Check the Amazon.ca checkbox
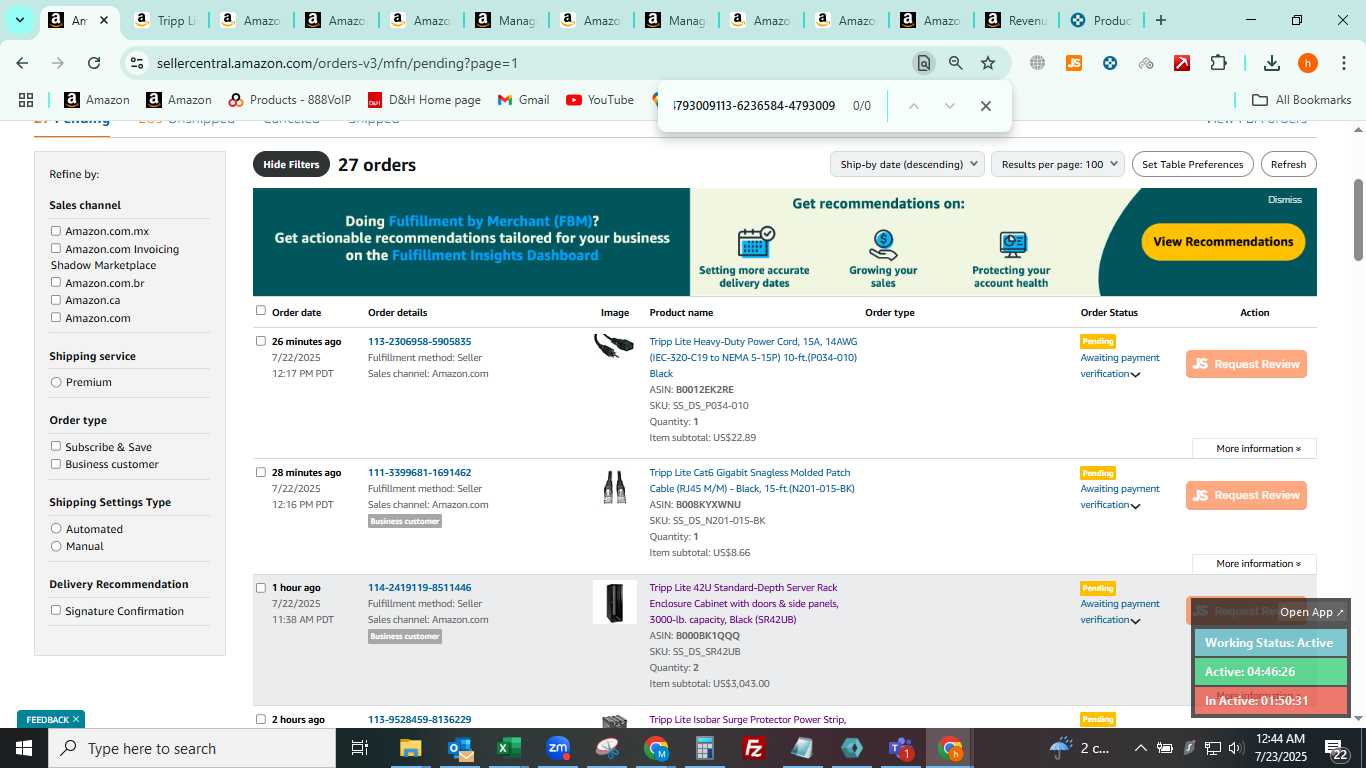This screenshot has height=768, width=1366. tap(56, 300)
